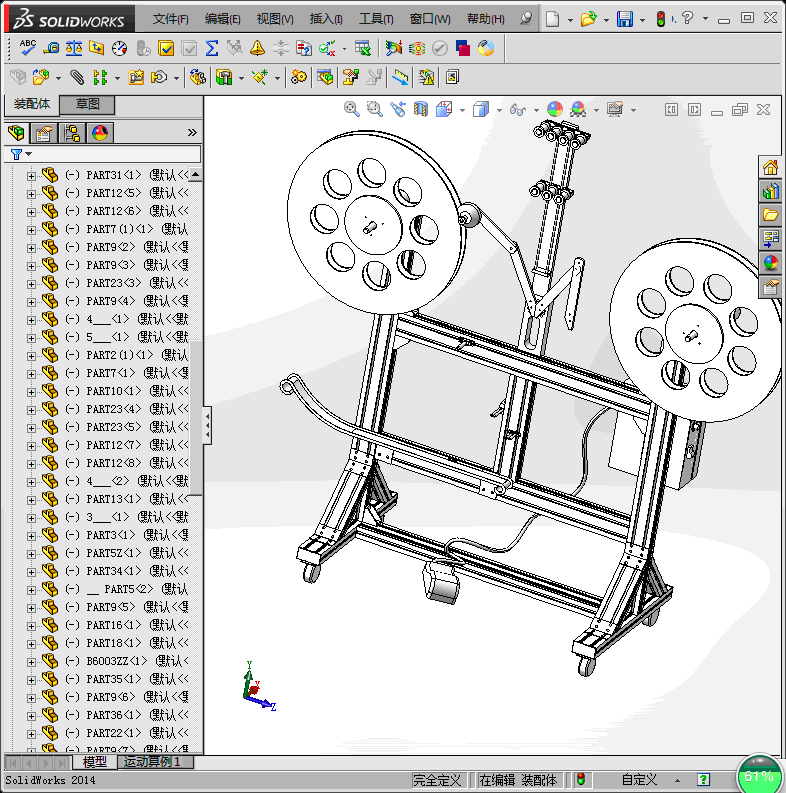The height and width of the screenshot is (793, 786).
Task: Open the 插入(I) menu
Action: pos(326,19)
